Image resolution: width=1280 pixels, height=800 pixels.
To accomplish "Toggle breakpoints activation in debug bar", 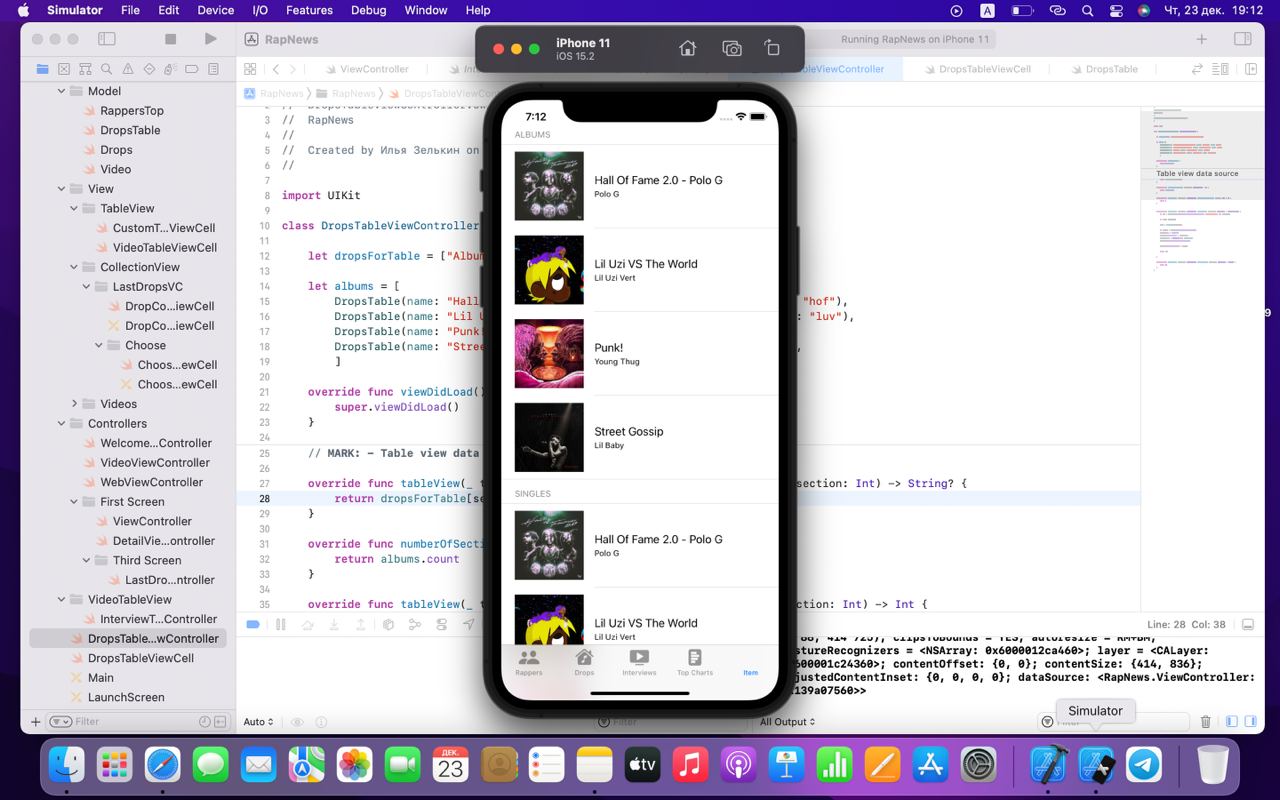I will tap(253, 624).
